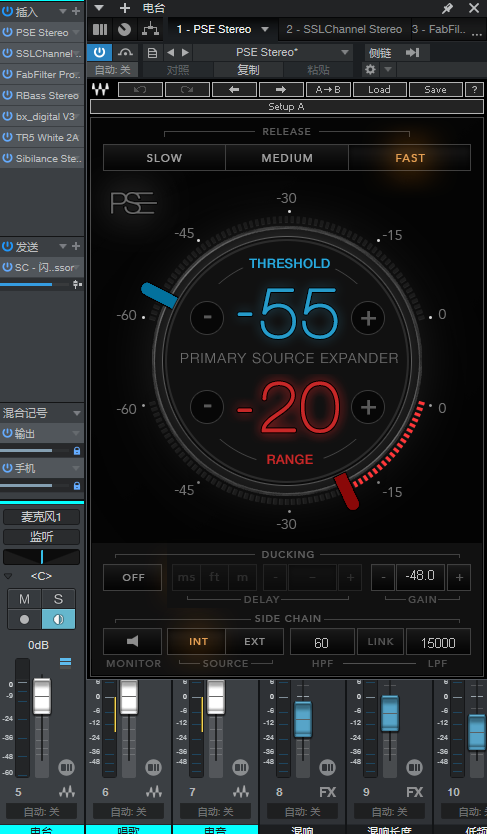Load next preset with right triangle
Image resolution: width=487 pixels, height=834 pixels.
click(x=185, y=53)
